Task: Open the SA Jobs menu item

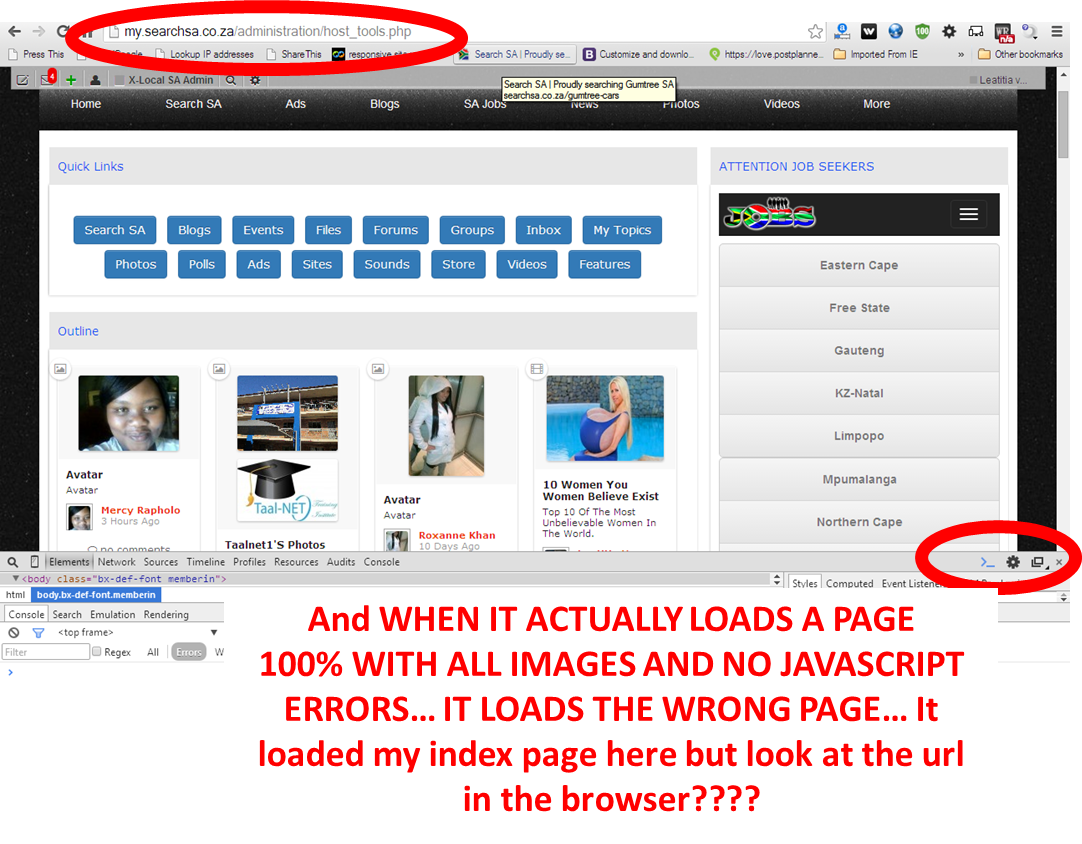Action: pyautogui.click(x=485, y=104)
